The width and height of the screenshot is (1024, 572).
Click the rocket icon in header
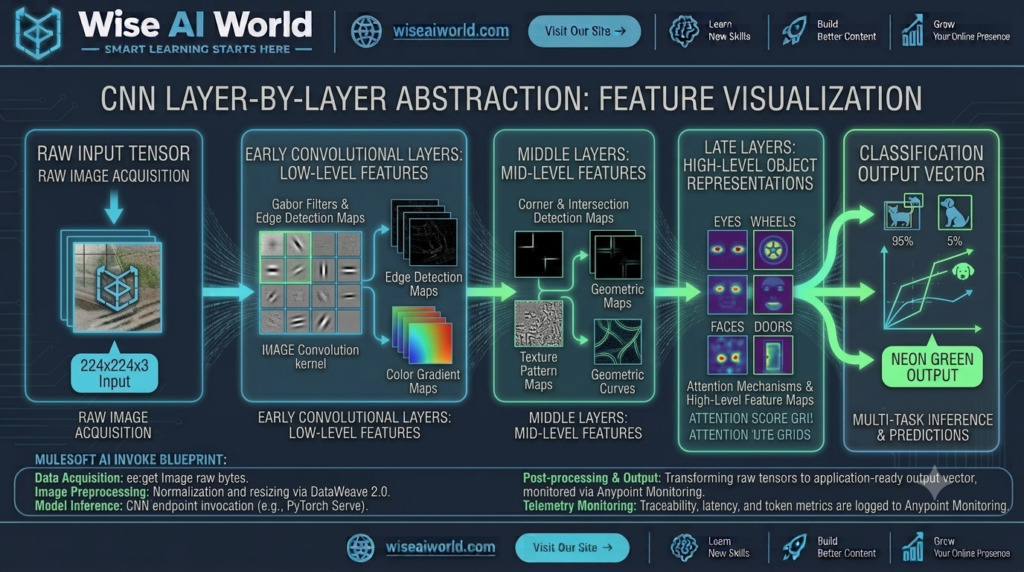(793, 31)
